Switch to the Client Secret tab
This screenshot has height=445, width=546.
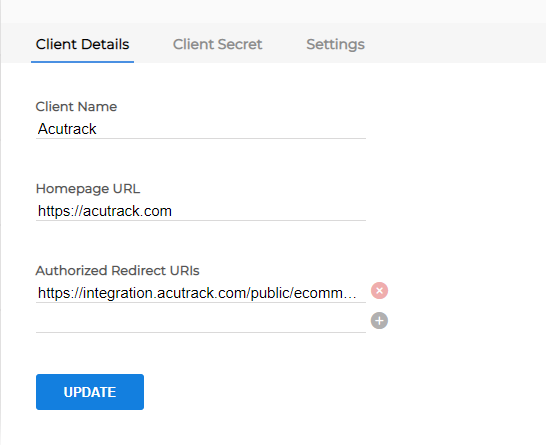pyautogui.click(x=217, y=44)
